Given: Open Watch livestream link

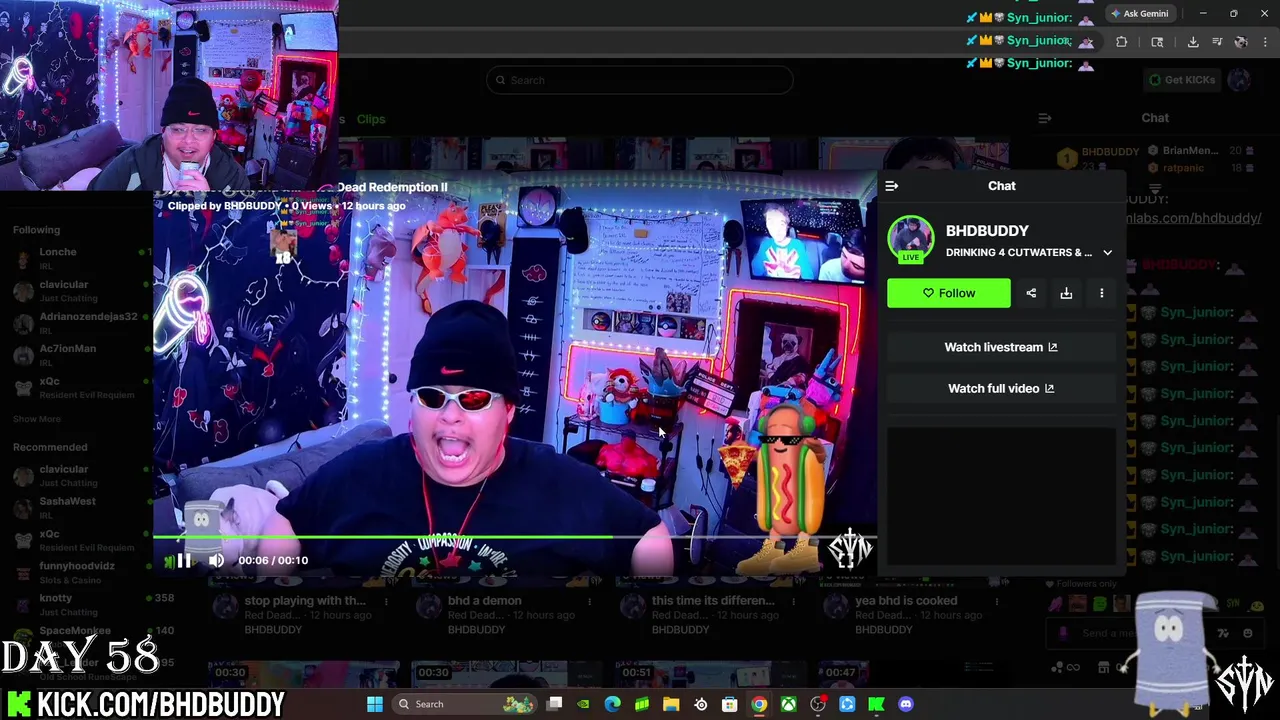Looking at the screenshot, I should point(1001,347).
